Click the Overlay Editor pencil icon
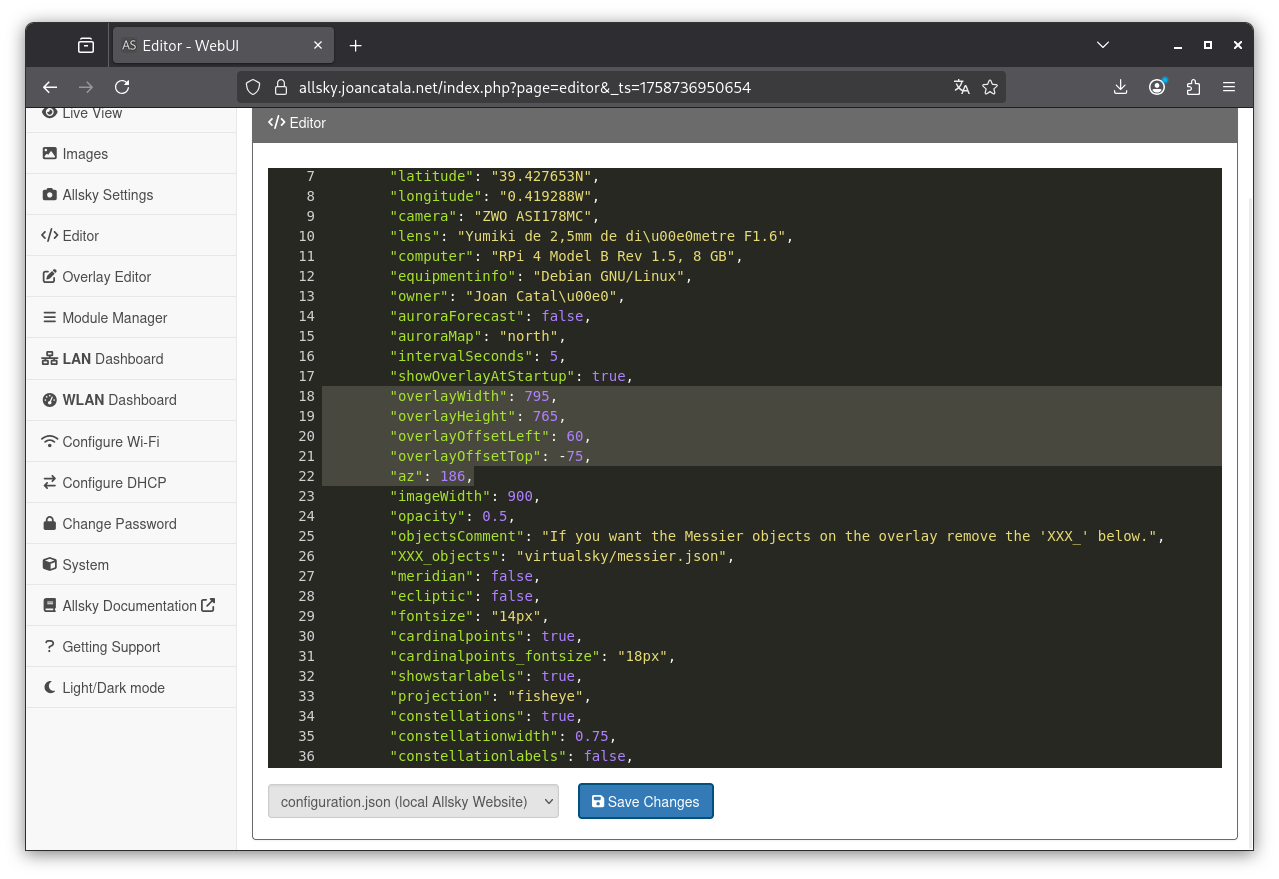 click(x=49, y=277)
